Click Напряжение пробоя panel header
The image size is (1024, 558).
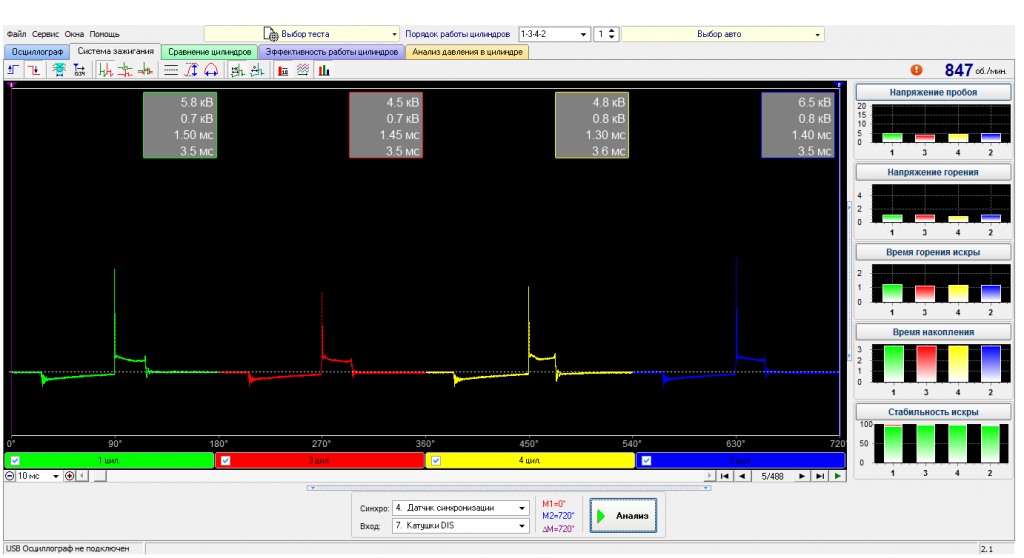click(933, 92)
